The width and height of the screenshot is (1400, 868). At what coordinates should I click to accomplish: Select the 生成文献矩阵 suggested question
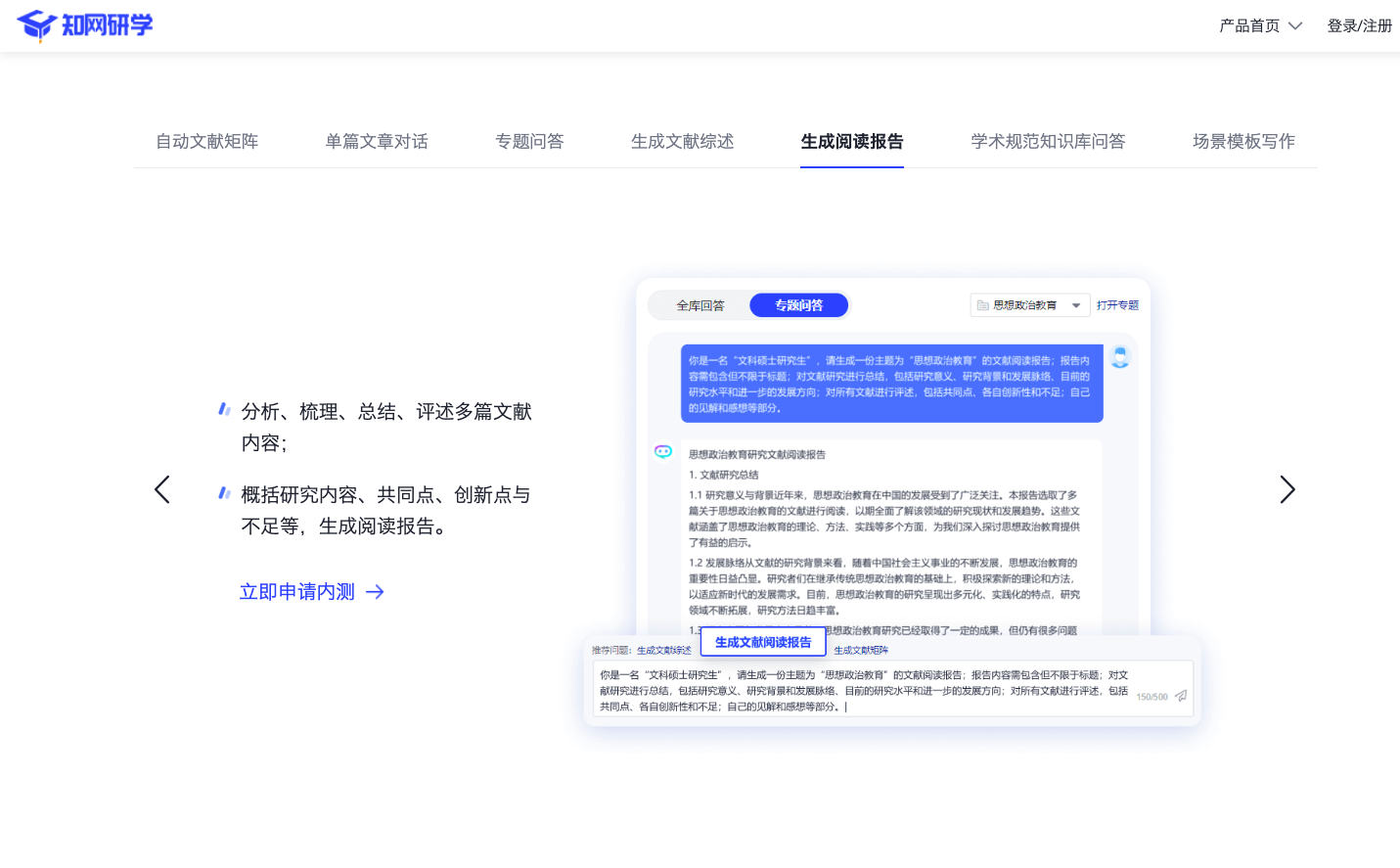862,650
